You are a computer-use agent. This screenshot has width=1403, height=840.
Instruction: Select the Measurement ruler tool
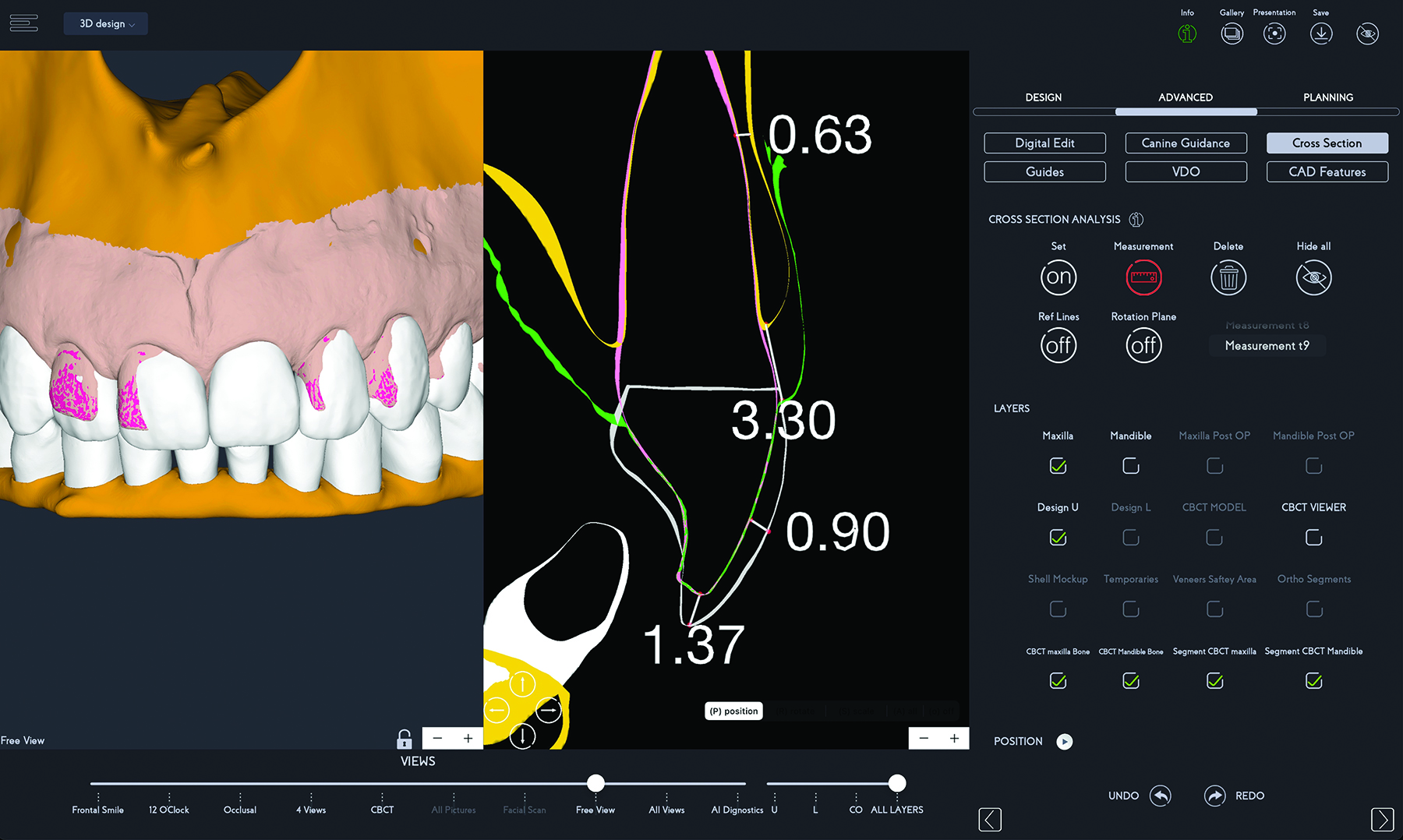(1143, 277)
